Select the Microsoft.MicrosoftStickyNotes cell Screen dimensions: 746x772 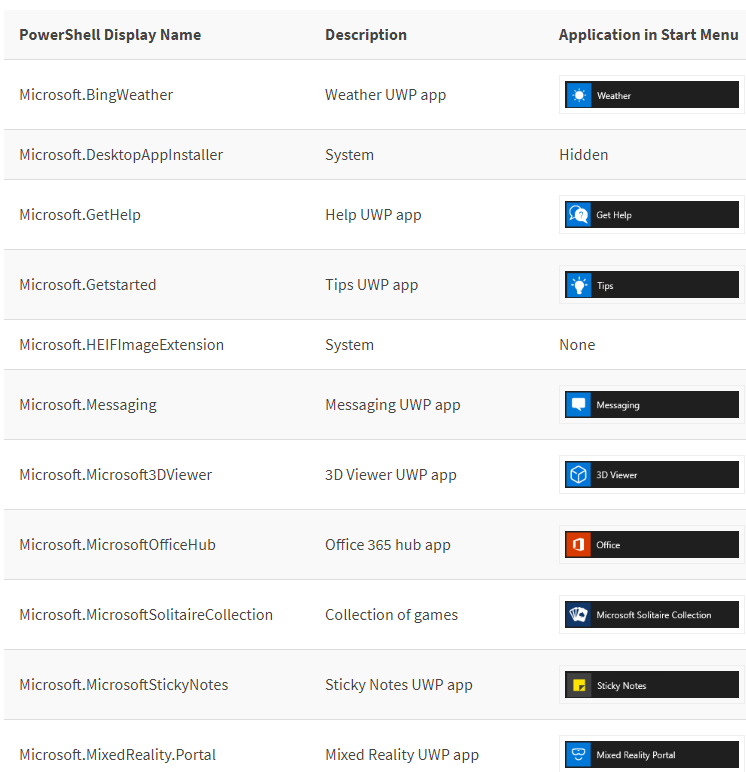(x=124, y=684)
